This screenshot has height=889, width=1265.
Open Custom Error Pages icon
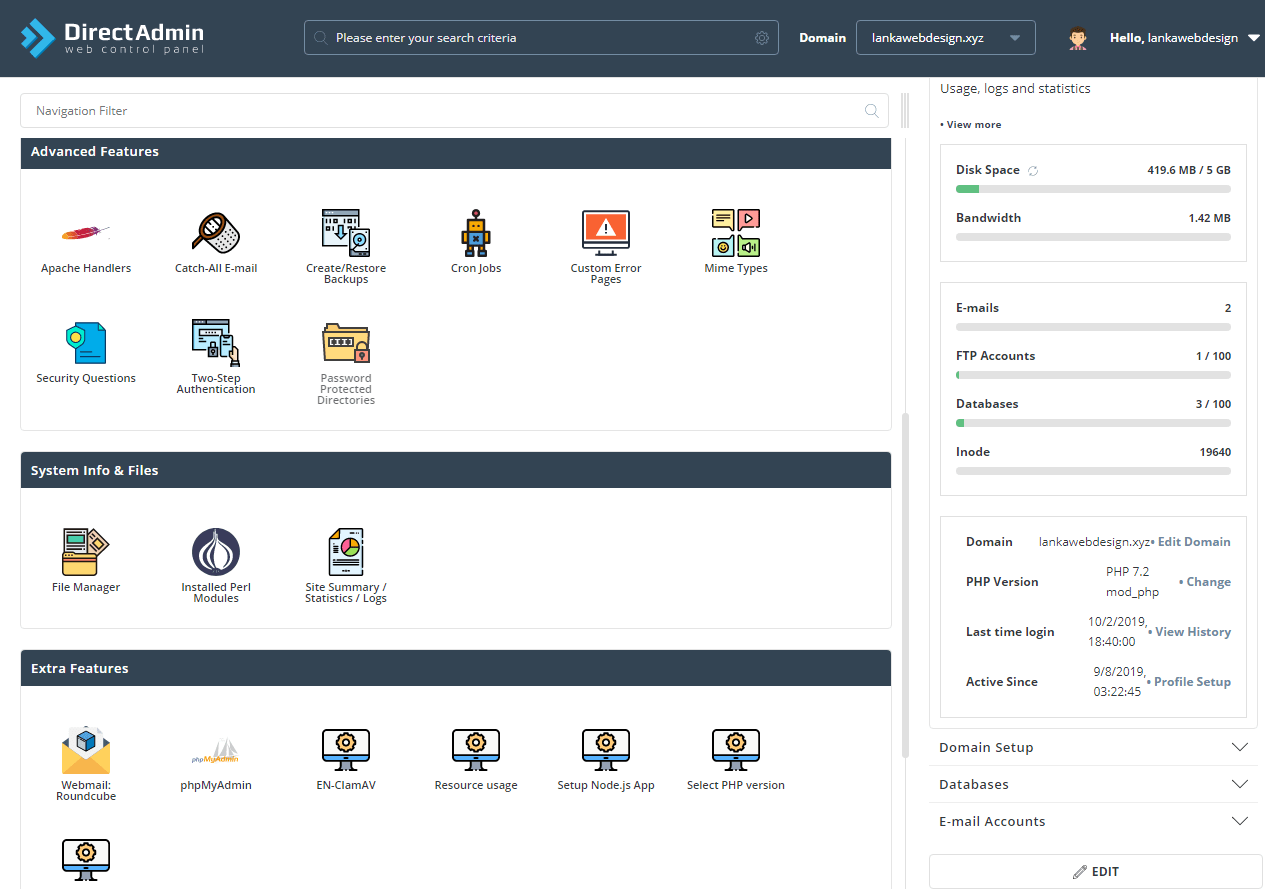(606, 233)
